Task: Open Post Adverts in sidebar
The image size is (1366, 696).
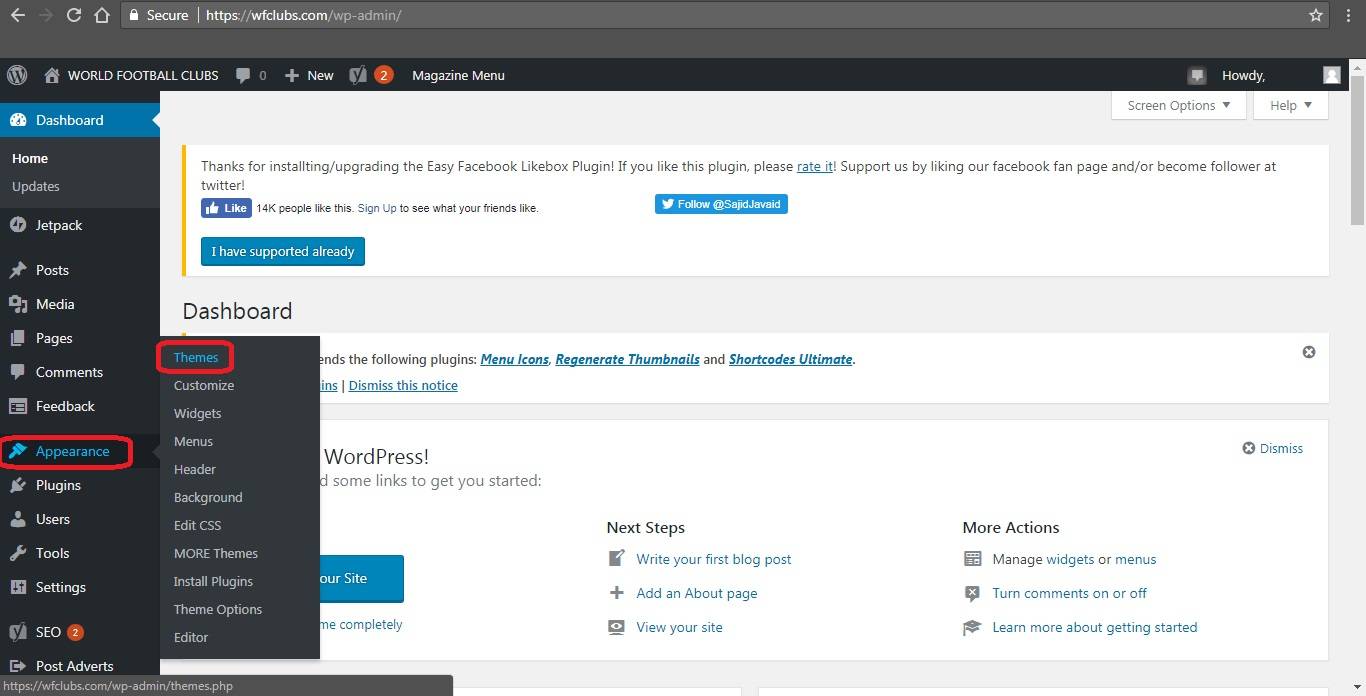Action: [x=80, y=666]
